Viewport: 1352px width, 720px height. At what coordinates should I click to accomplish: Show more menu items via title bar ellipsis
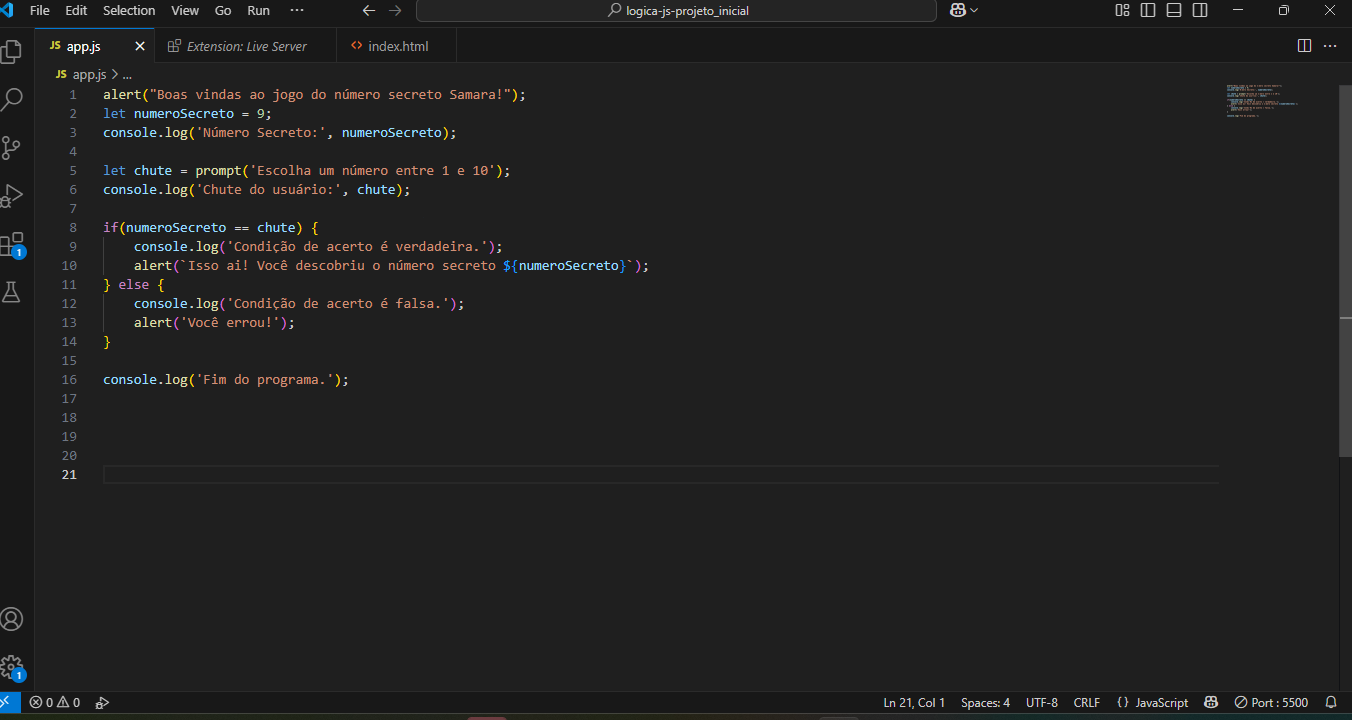point(296,11)
